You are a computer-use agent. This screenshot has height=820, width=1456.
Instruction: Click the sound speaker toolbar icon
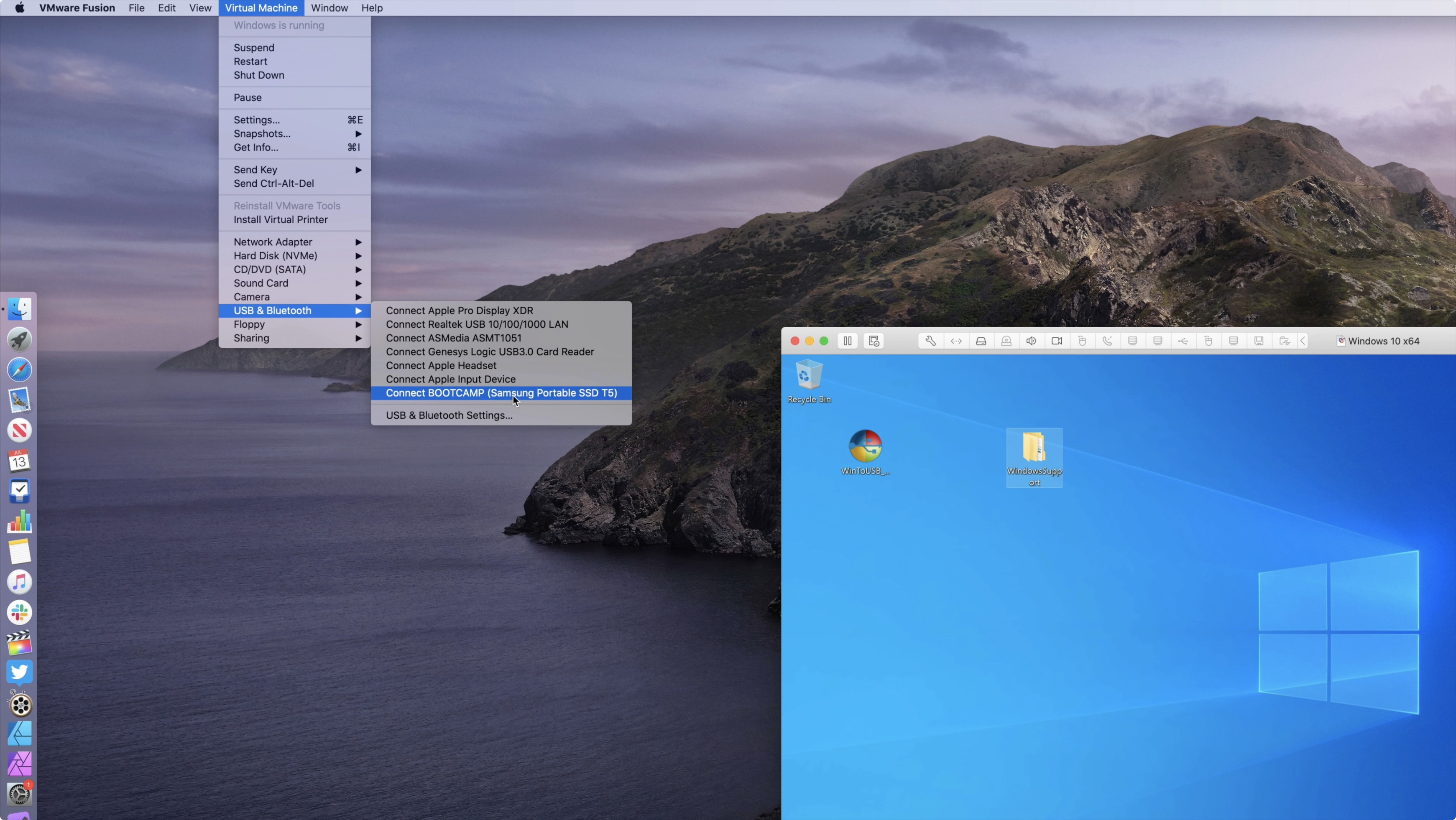pyautogui.click(x=1032, y=341)
